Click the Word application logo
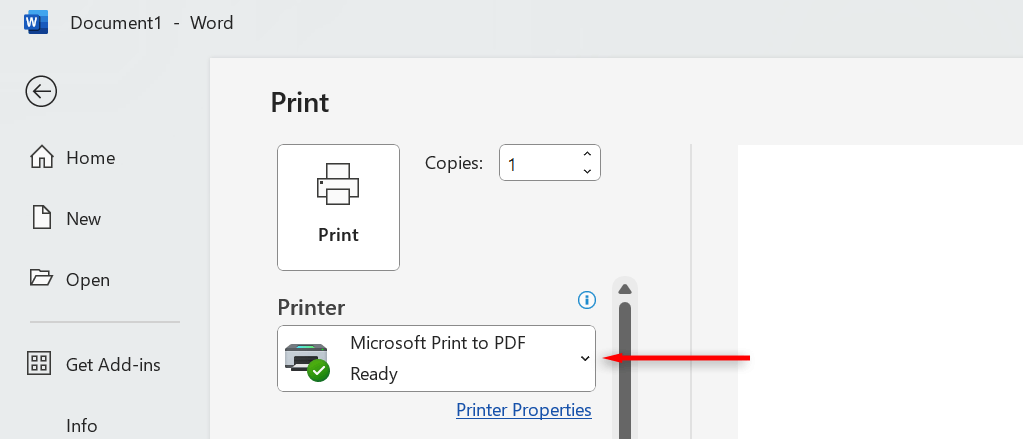This screenshot has height=439, width=1023. 36,22
